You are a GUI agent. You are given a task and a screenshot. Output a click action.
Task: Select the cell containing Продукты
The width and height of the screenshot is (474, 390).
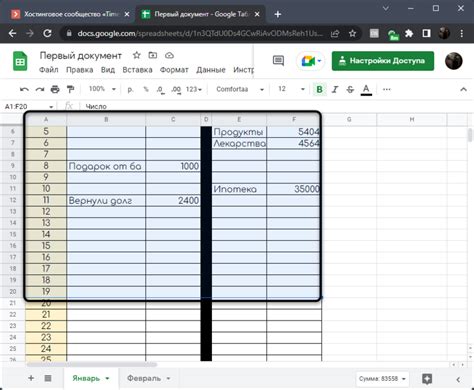pos(239,132)
